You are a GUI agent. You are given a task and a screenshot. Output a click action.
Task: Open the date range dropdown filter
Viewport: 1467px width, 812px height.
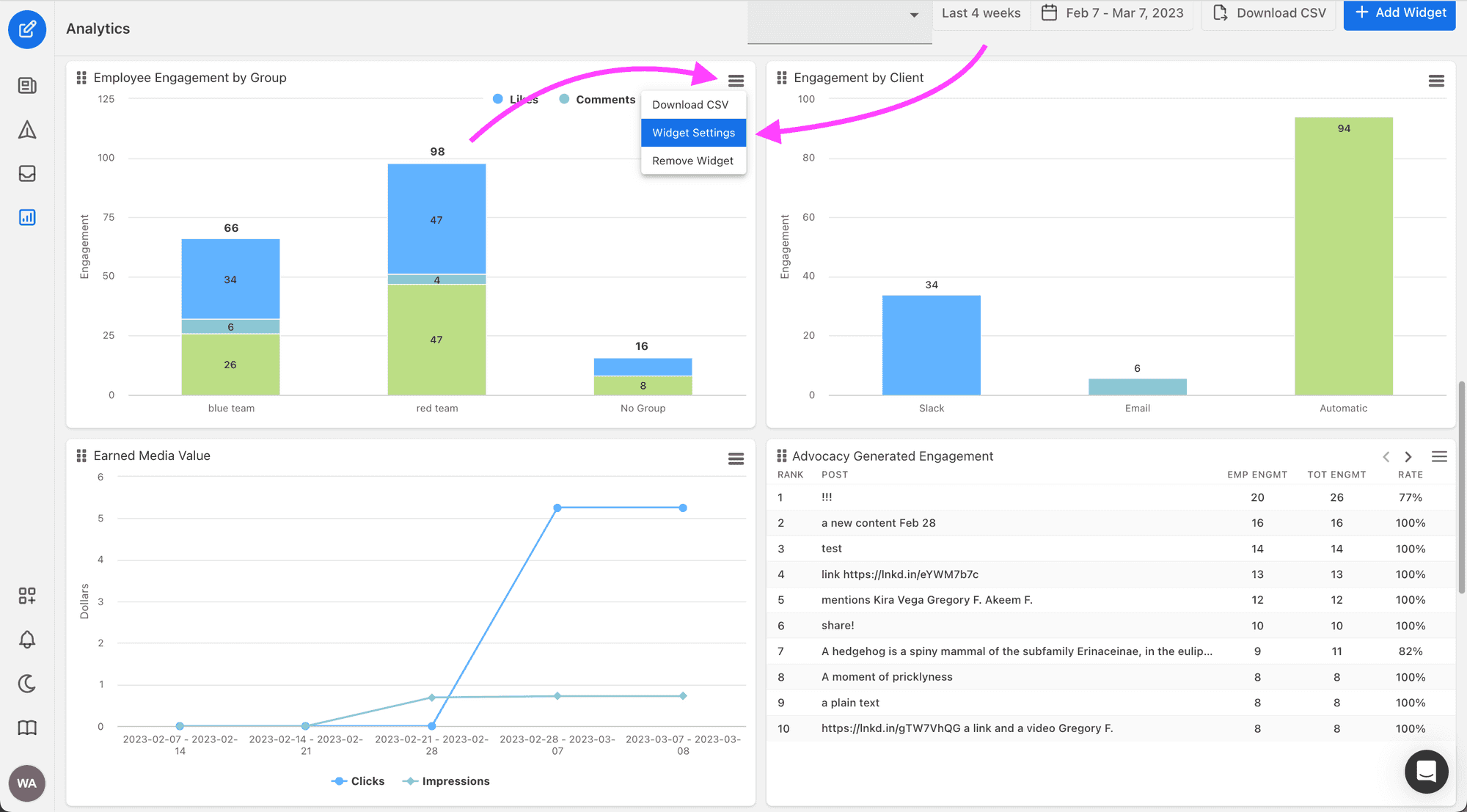pos(979,14)
